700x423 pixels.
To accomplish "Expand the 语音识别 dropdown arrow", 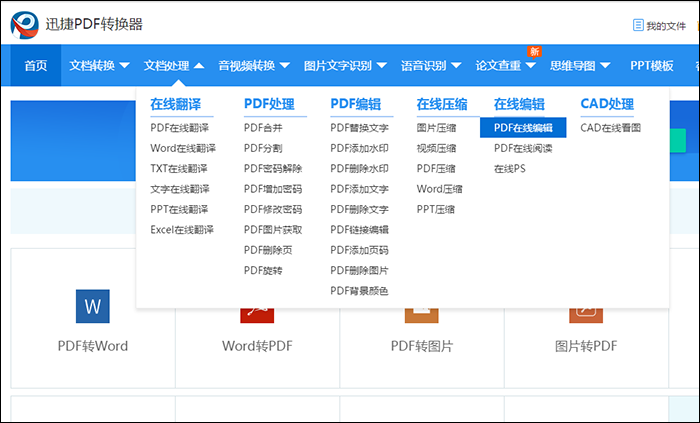I will point(456,66).
